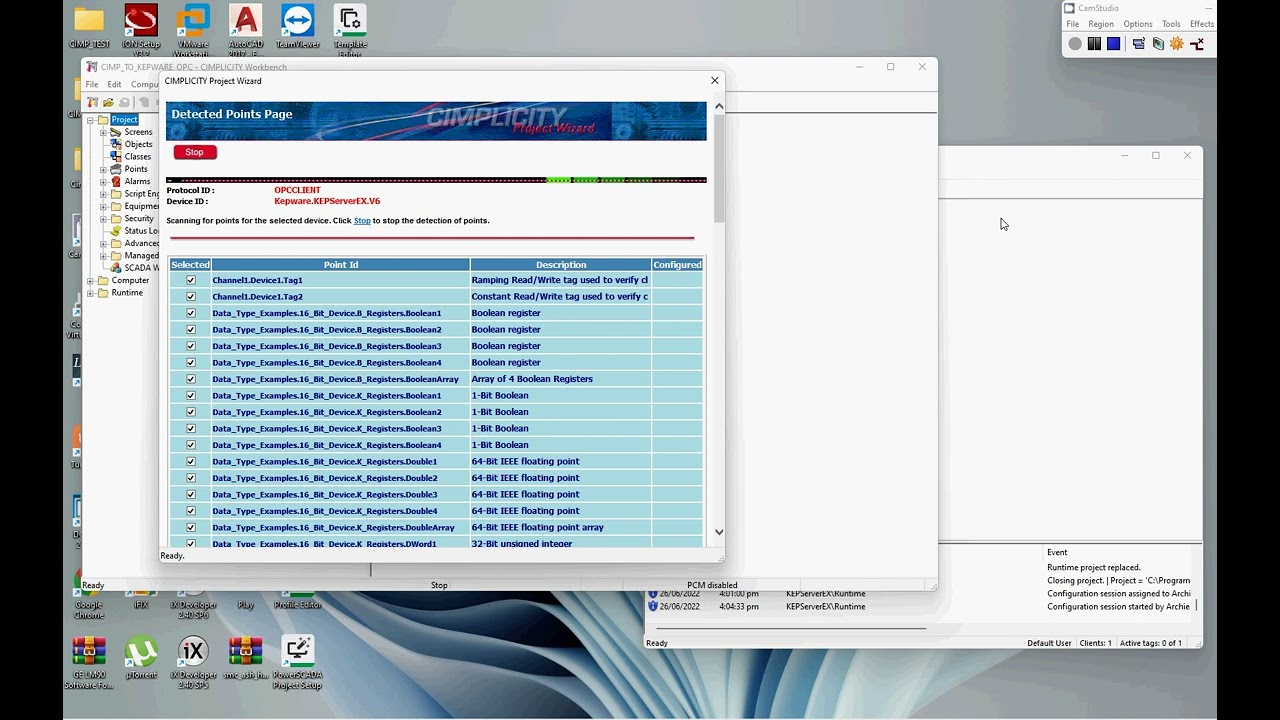
Task: Open TeamViewer desktop shortcut
Action: click(297, 27)
